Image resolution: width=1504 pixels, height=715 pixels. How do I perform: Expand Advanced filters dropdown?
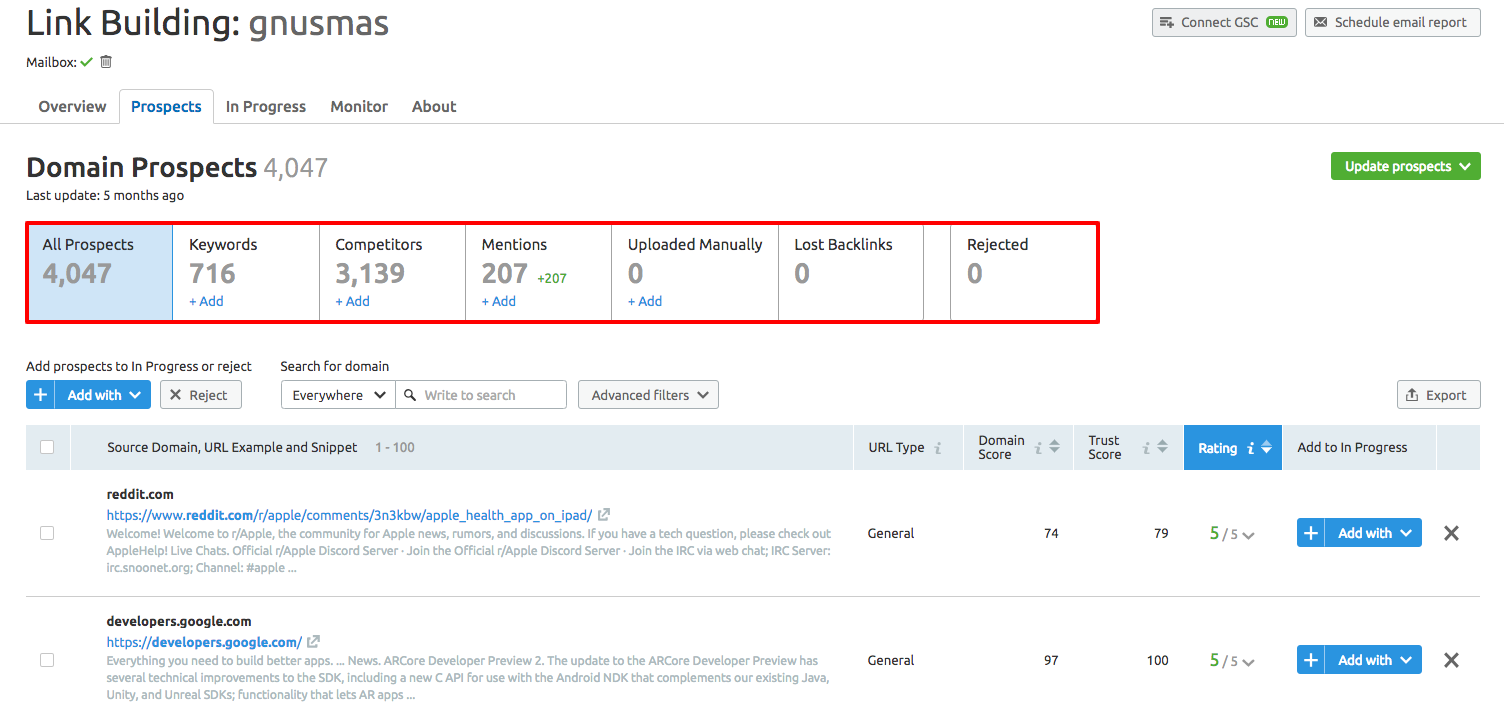pos(648,395)
